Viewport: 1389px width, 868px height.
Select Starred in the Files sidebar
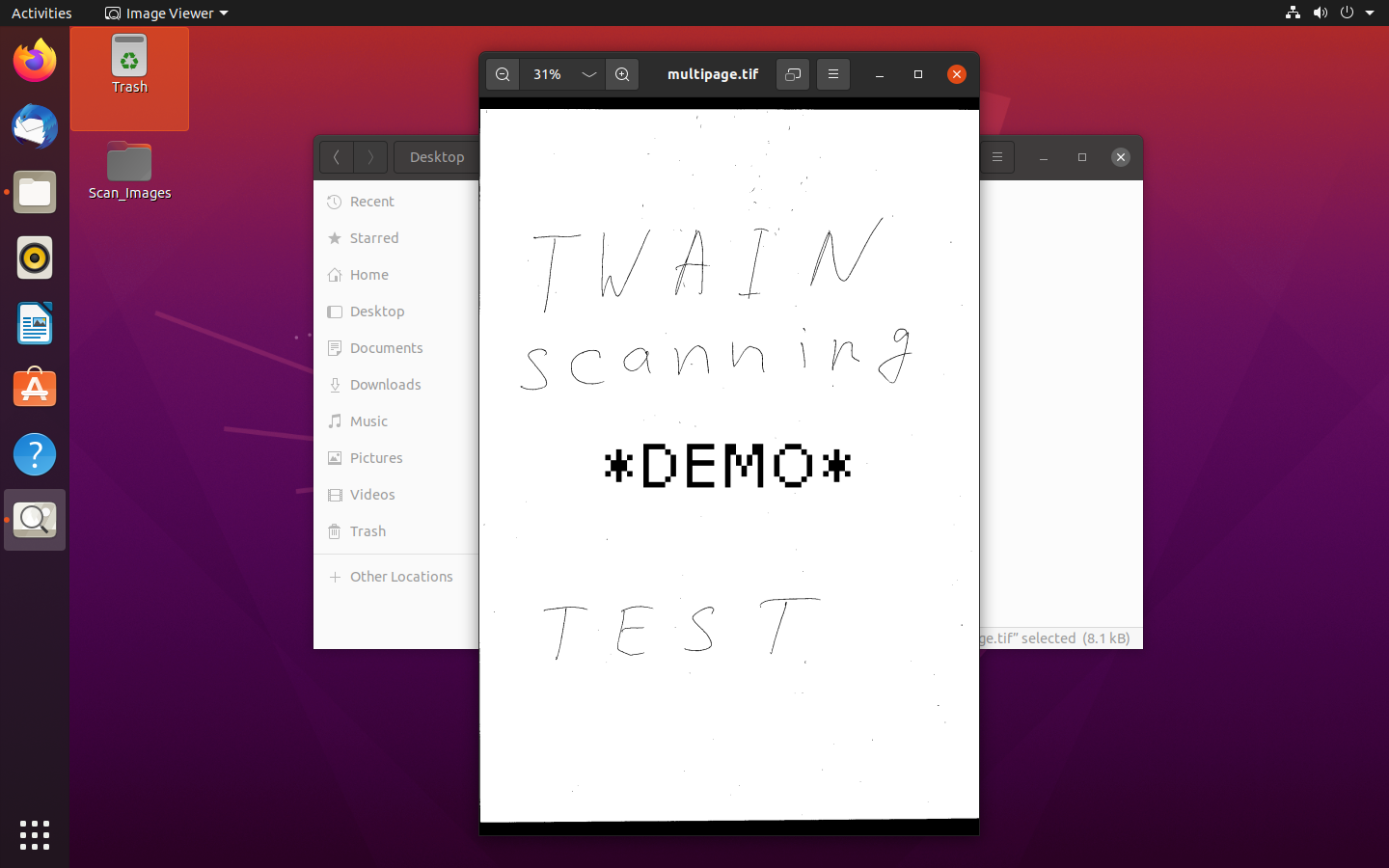point(373,238)
